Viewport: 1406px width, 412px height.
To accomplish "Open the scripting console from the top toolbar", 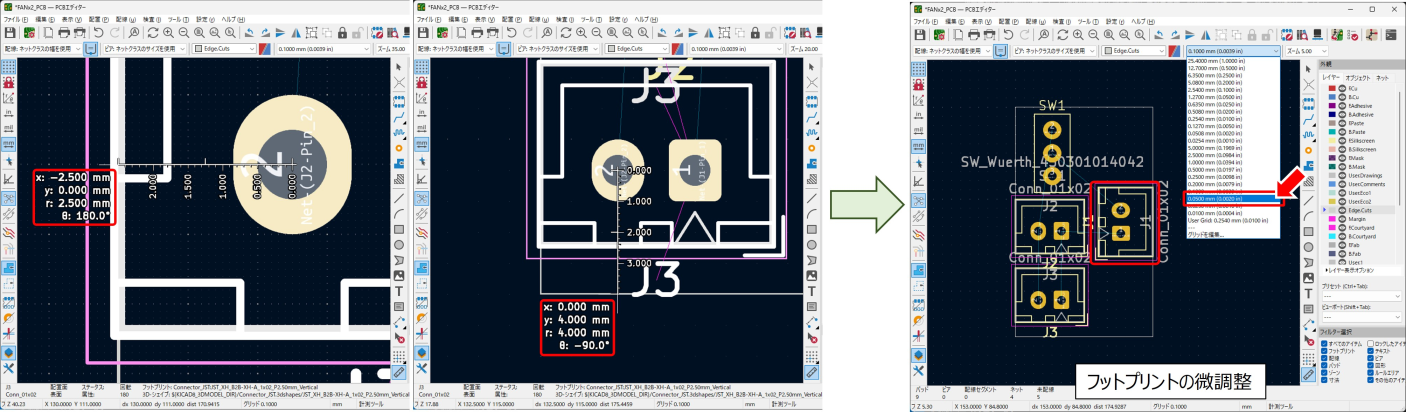I will click(x=1390, y=33).
